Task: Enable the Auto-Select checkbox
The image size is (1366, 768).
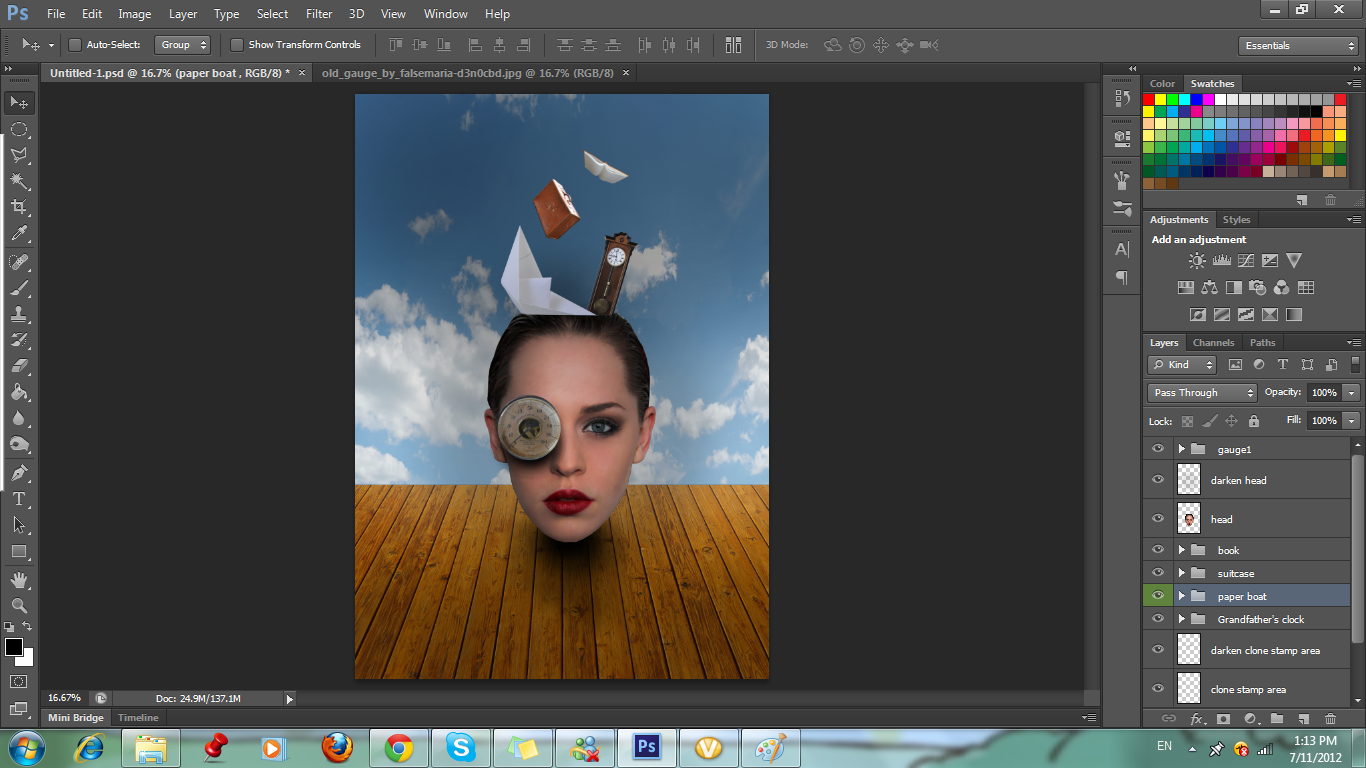Action: coord(75,45)
